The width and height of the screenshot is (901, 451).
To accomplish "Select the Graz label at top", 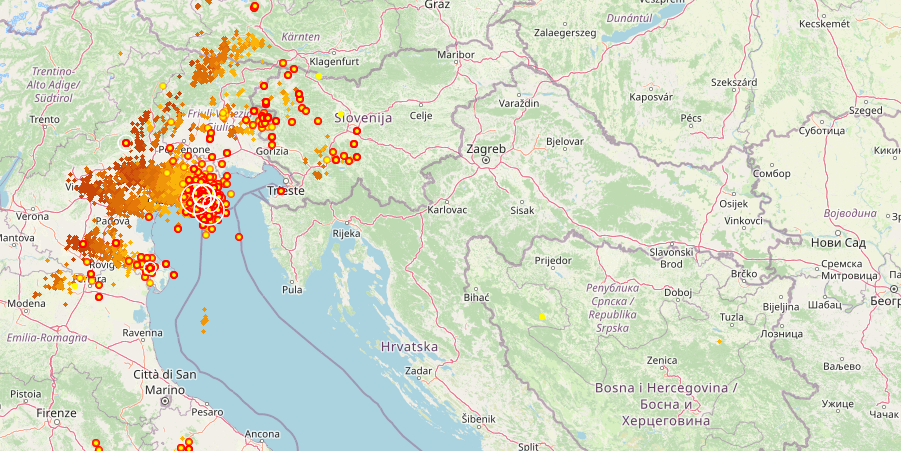I will [x=437, y=5].
